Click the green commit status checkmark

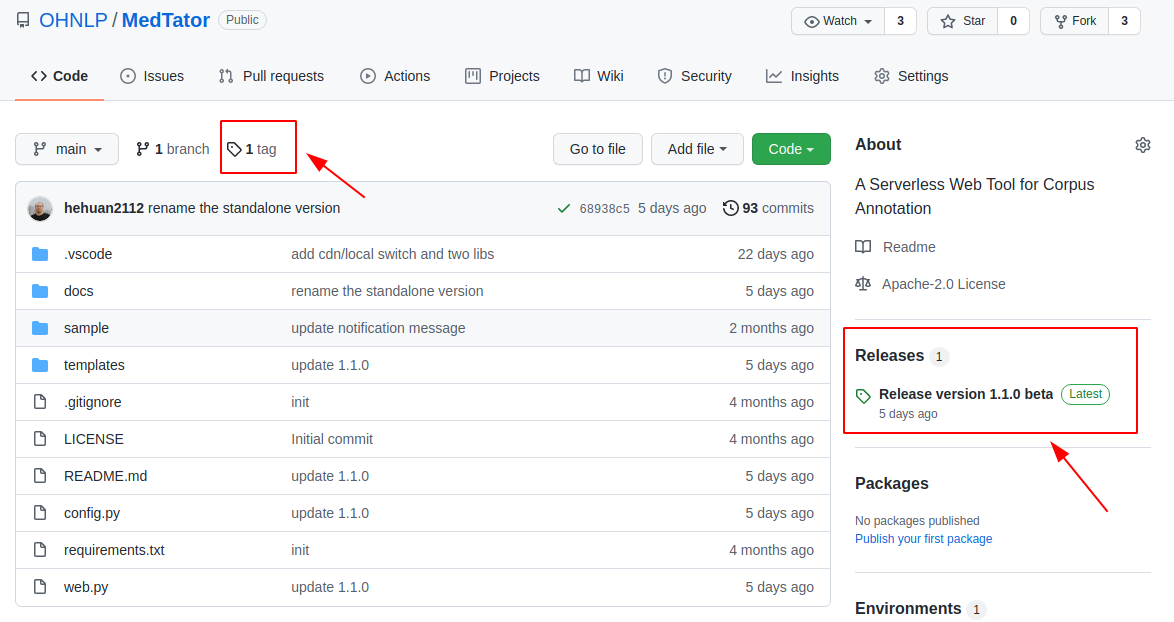coord(564,209)
